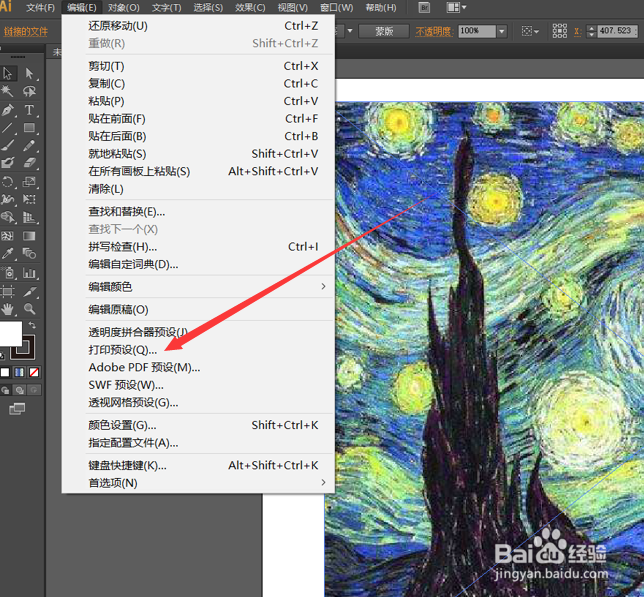Select the Type tool
This screenshot has height=597, width=644.
[29, 110]
